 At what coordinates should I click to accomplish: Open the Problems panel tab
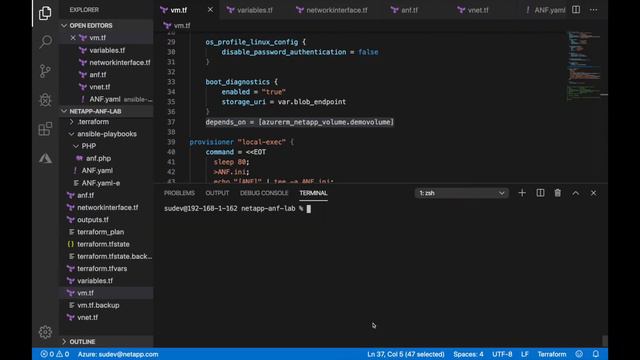[179, 193]
